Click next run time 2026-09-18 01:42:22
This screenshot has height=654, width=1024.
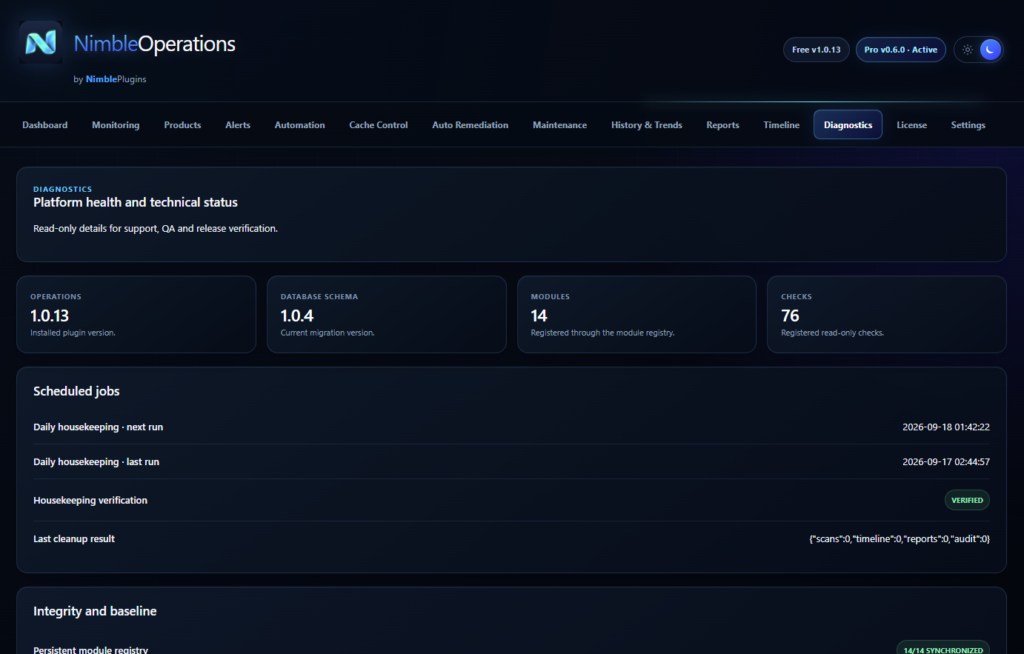click(946, 427)
